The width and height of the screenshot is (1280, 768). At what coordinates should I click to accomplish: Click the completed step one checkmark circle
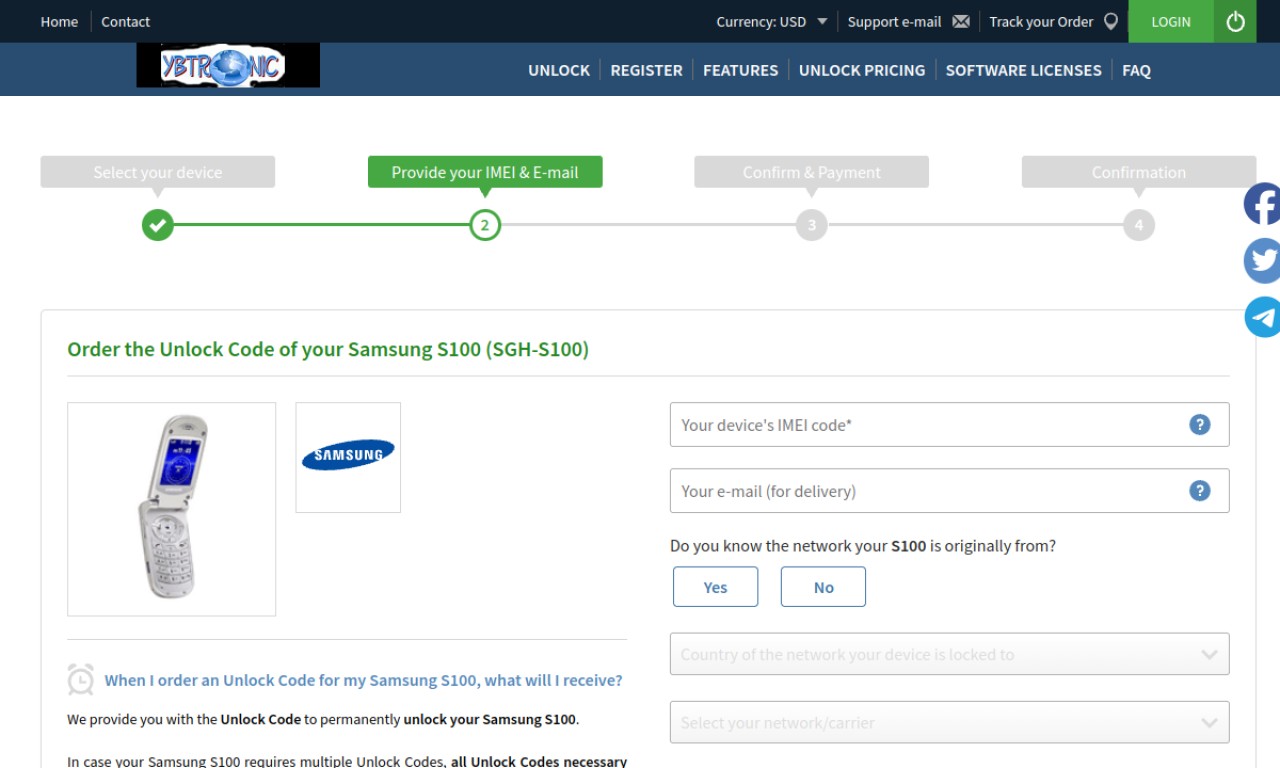[157, 225]
